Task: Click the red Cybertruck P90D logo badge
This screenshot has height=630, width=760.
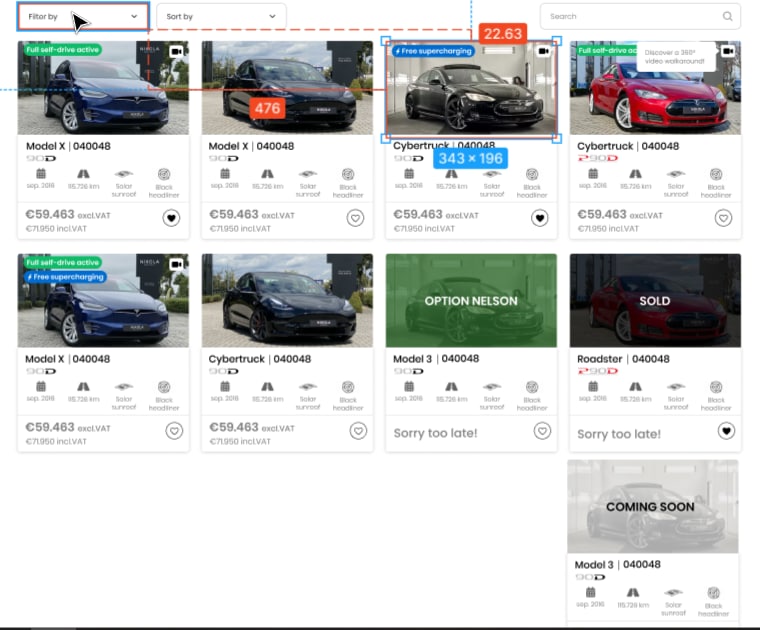Action: point(598,158)
